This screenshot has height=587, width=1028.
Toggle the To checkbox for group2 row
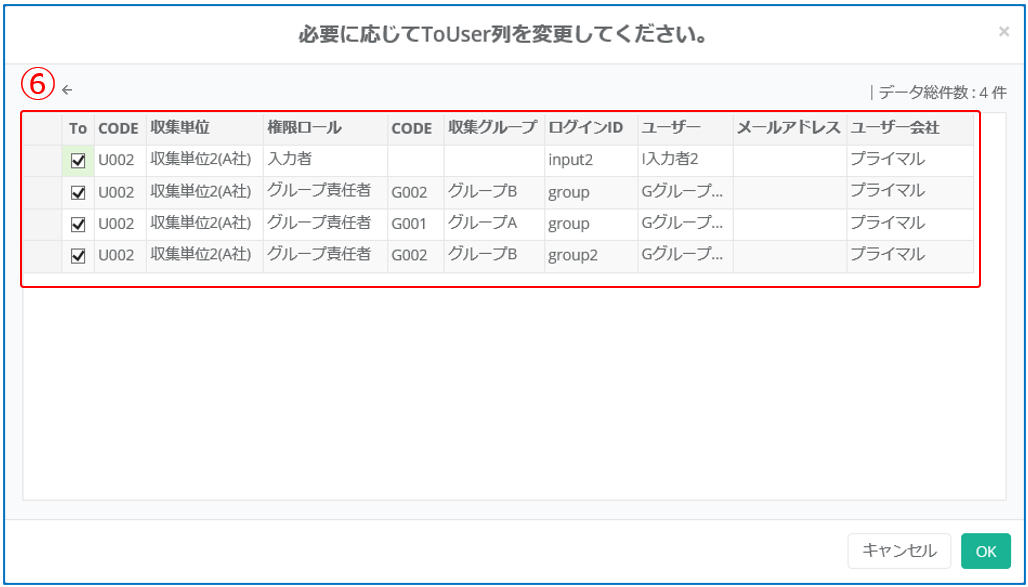click(79, 256)
